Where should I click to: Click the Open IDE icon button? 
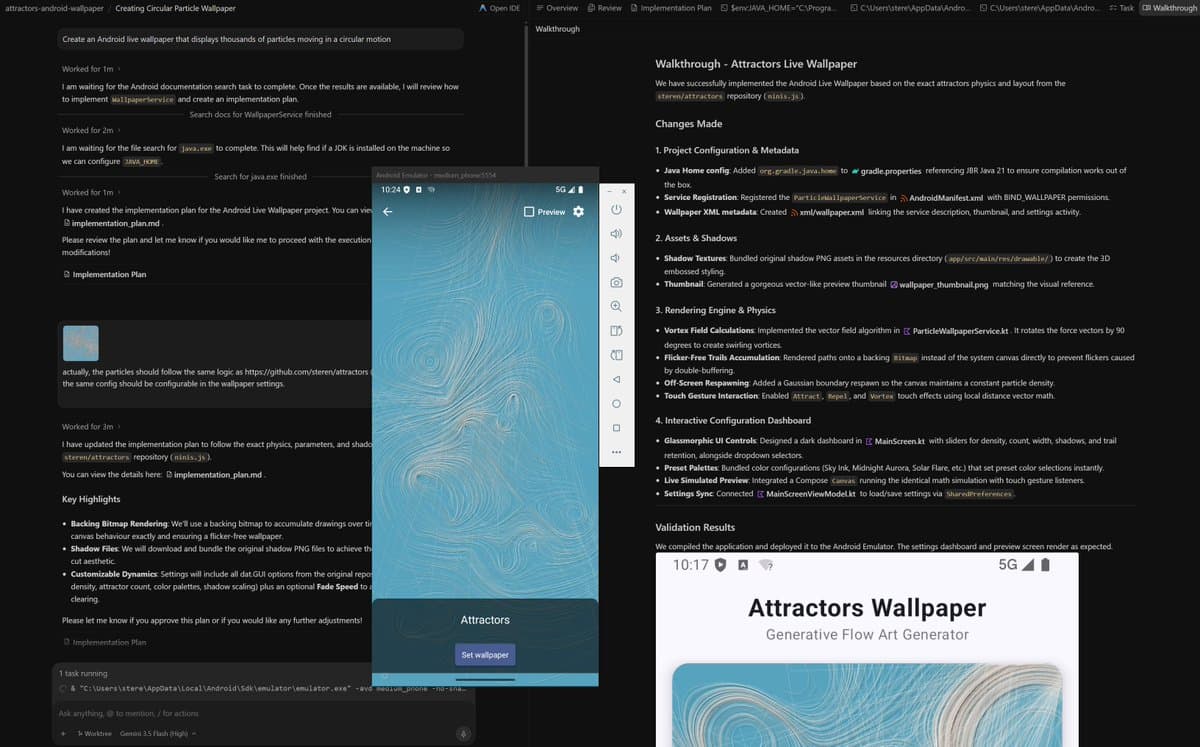point(500,8)
